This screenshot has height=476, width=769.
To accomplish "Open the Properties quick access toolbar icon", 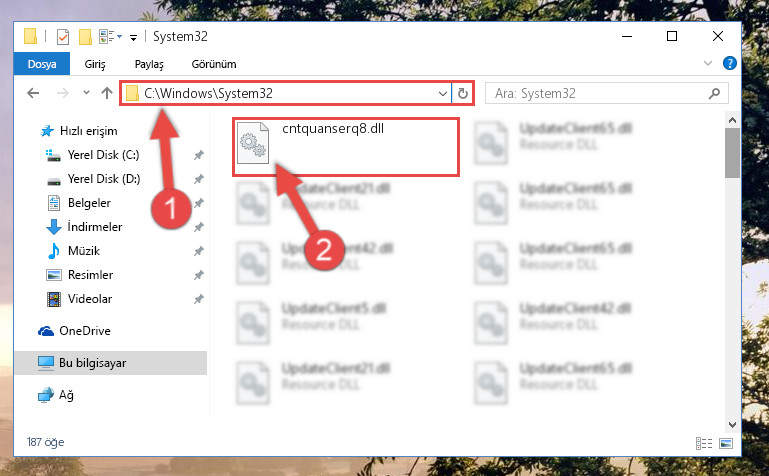I will [63, 37].
